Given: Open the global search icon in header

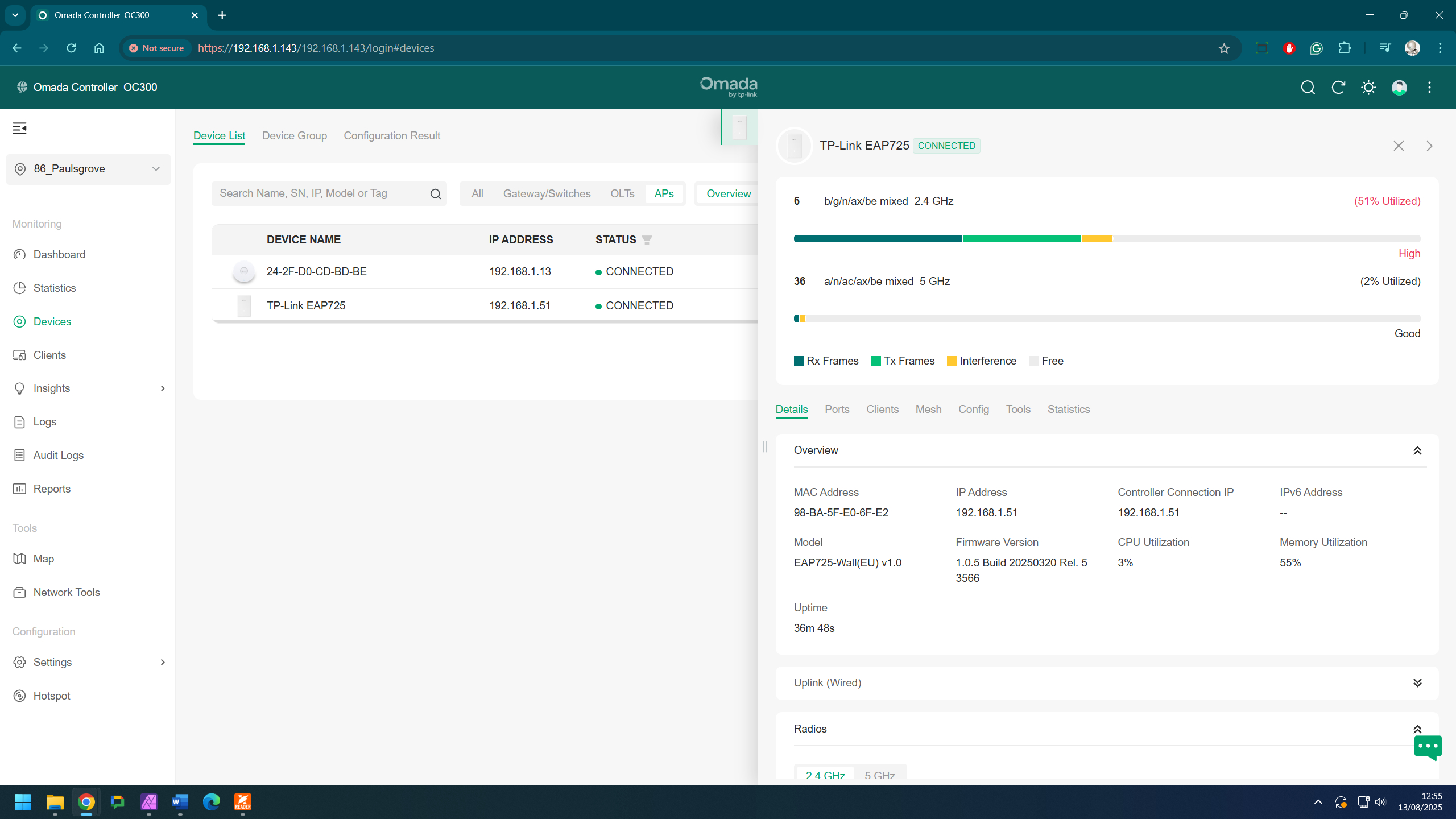Looking at the screenshot, I should pyautogui.click(x=1308, y=87).
